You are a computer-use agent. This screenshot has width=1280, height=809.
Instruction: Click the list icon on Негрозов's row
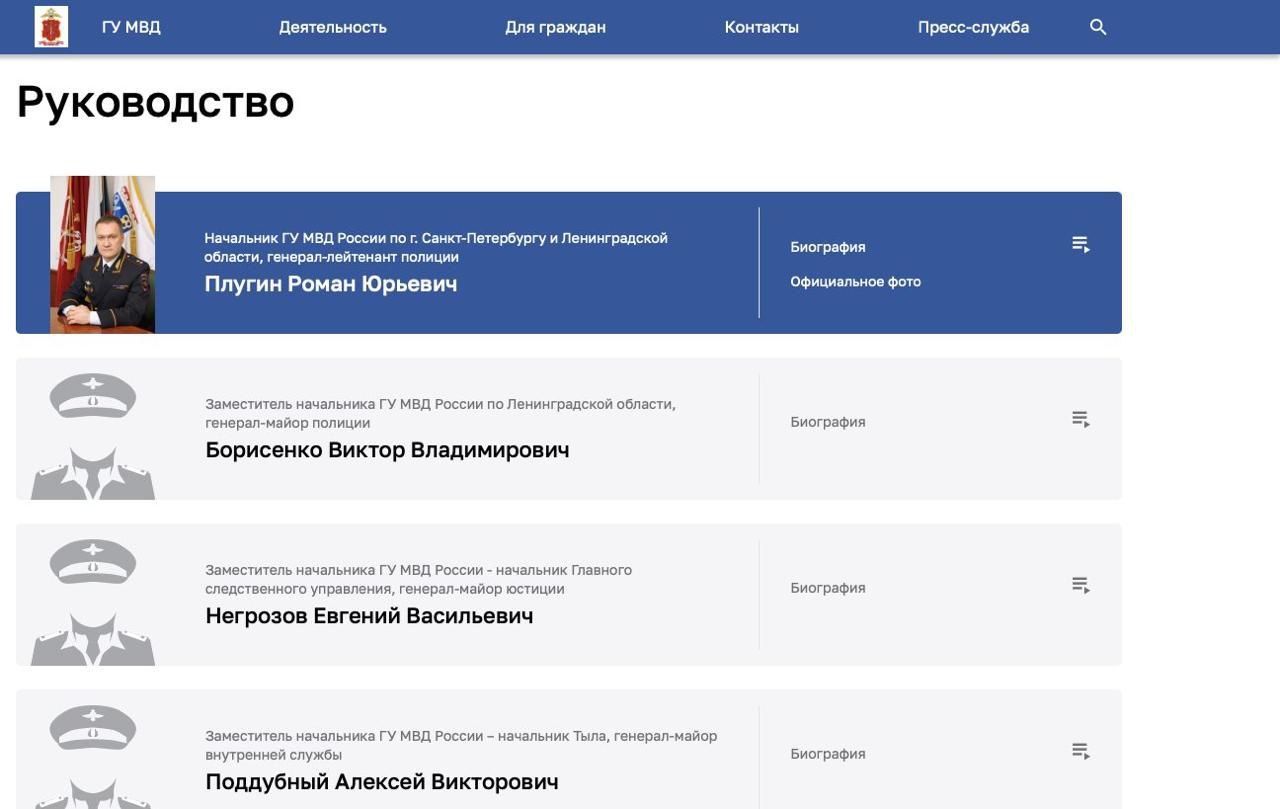(x=1080, y=585)
